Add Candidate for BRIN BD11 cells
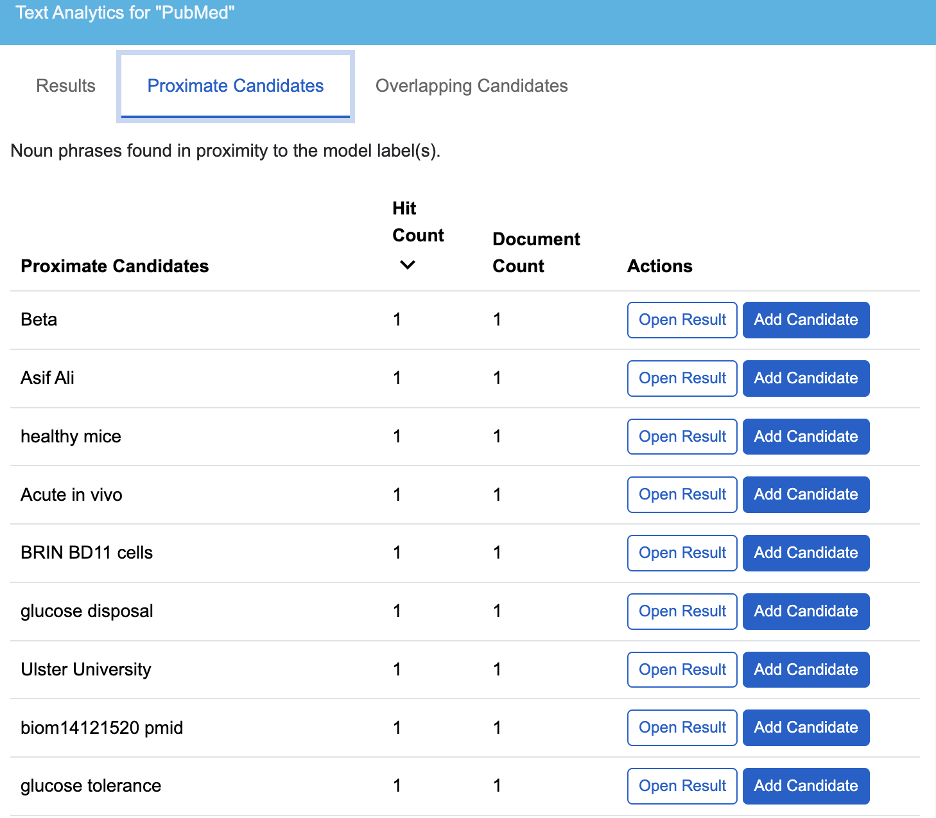 [806, 553]
